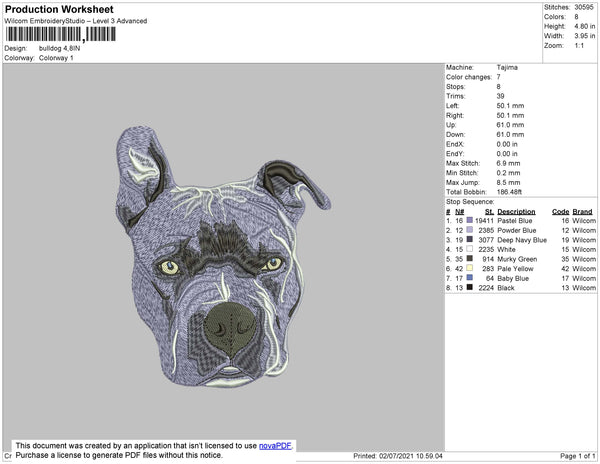Click the Height value '4.80 in'
This screenshot has height=464, width=600.
coord(584,26)
